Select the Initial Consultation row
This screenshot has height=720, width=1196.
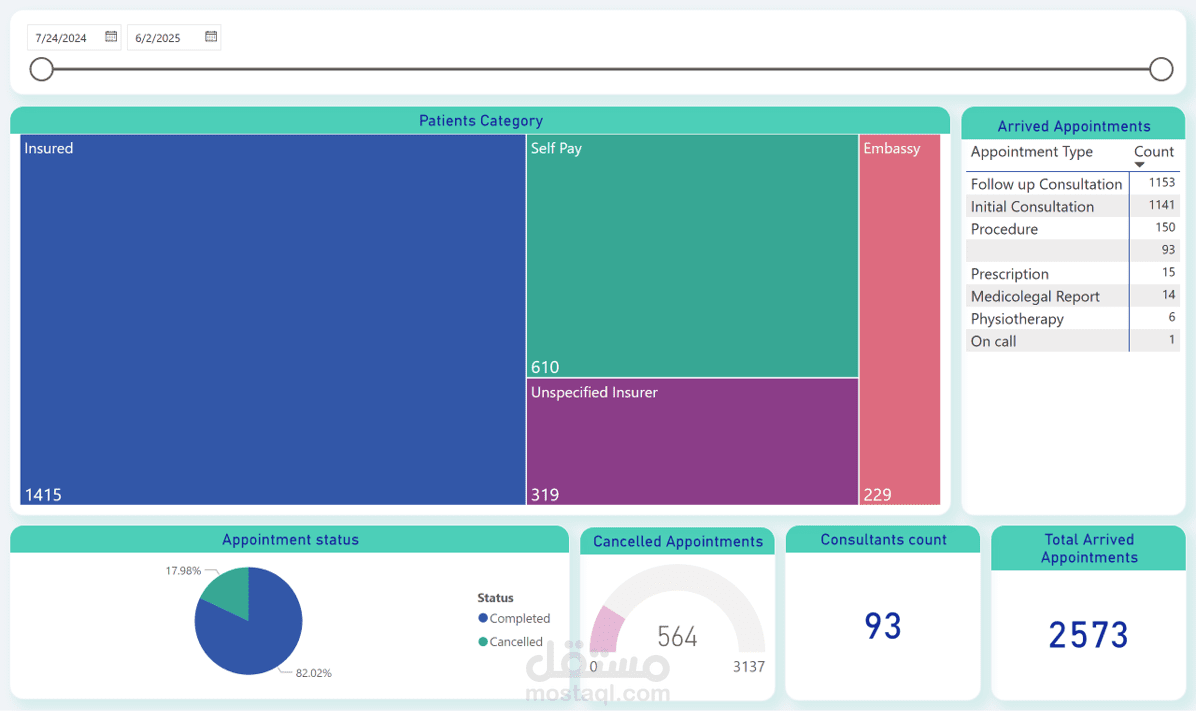[1072, 206]
